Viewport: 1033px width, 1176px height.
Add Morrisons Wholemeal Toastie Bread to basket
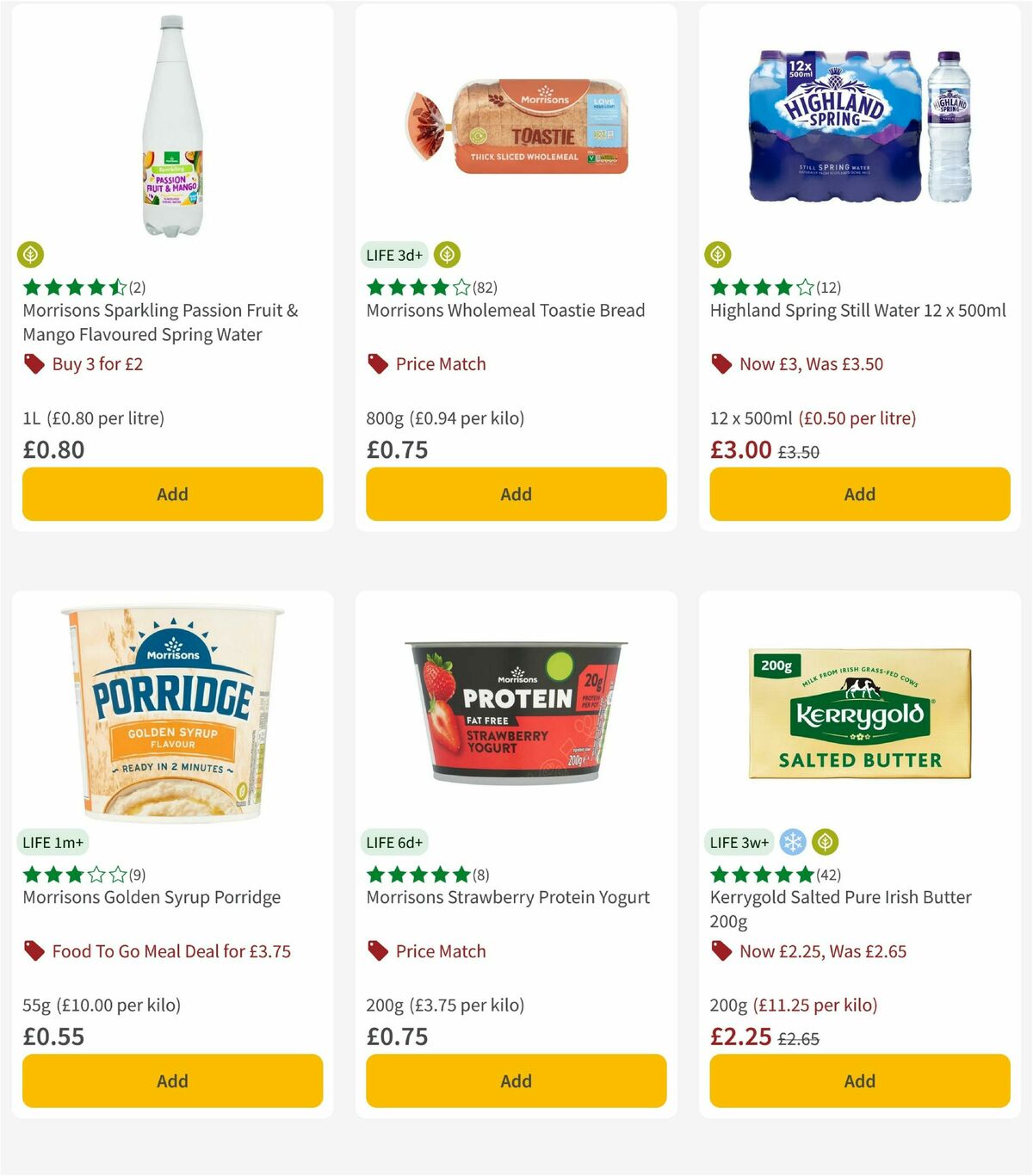tap(515, 494)
